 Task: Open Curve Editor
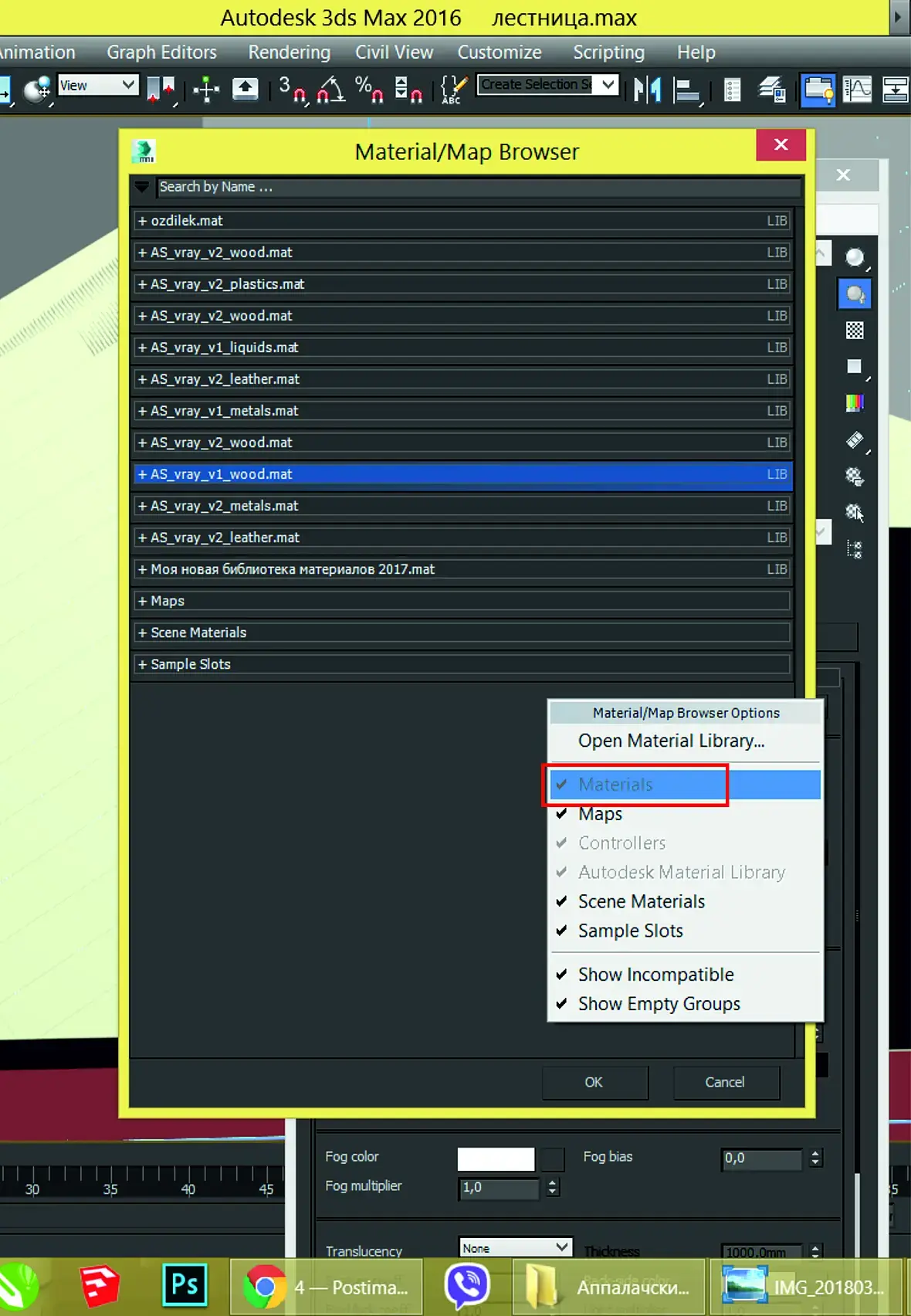857,90
